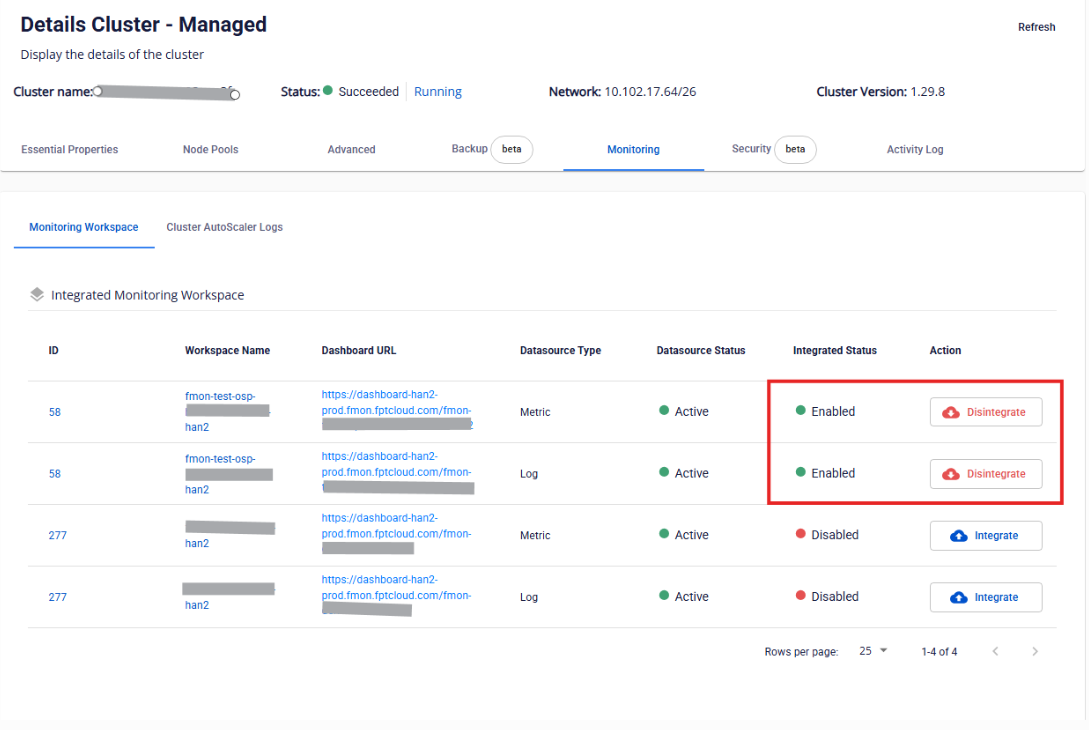Click the red Disabled status dot for Metric row 277

[x=800, y=535]
